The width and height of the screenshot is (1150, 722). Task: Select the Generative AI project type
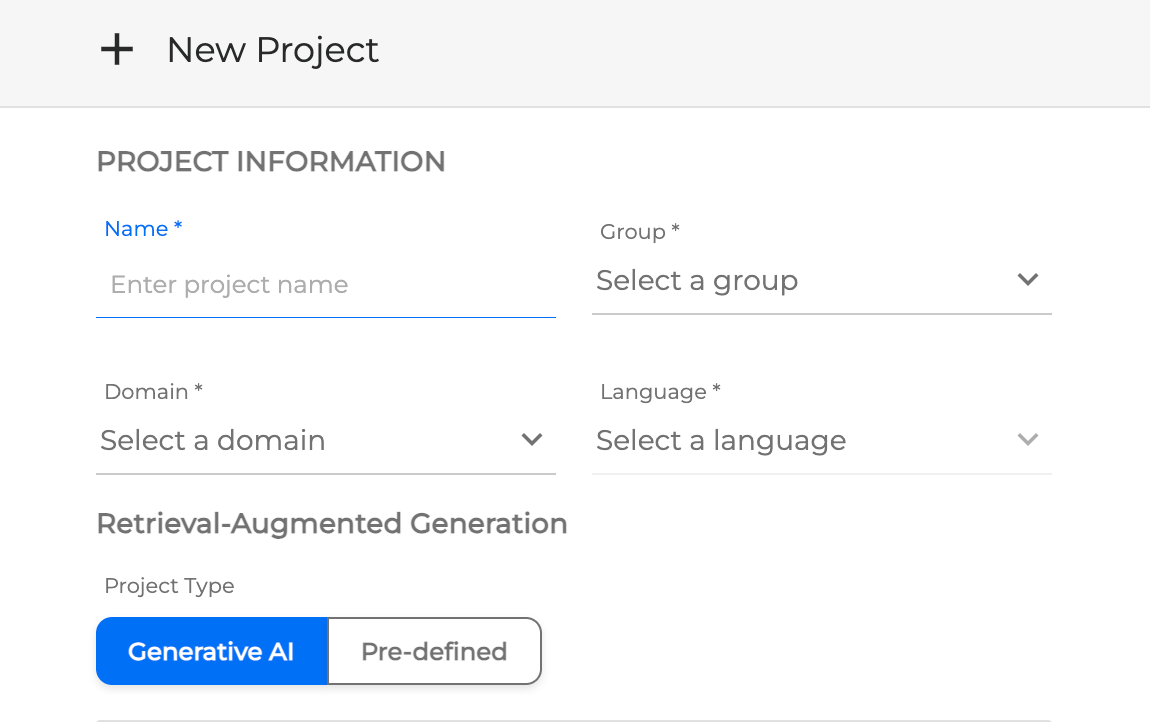[211, 652]
